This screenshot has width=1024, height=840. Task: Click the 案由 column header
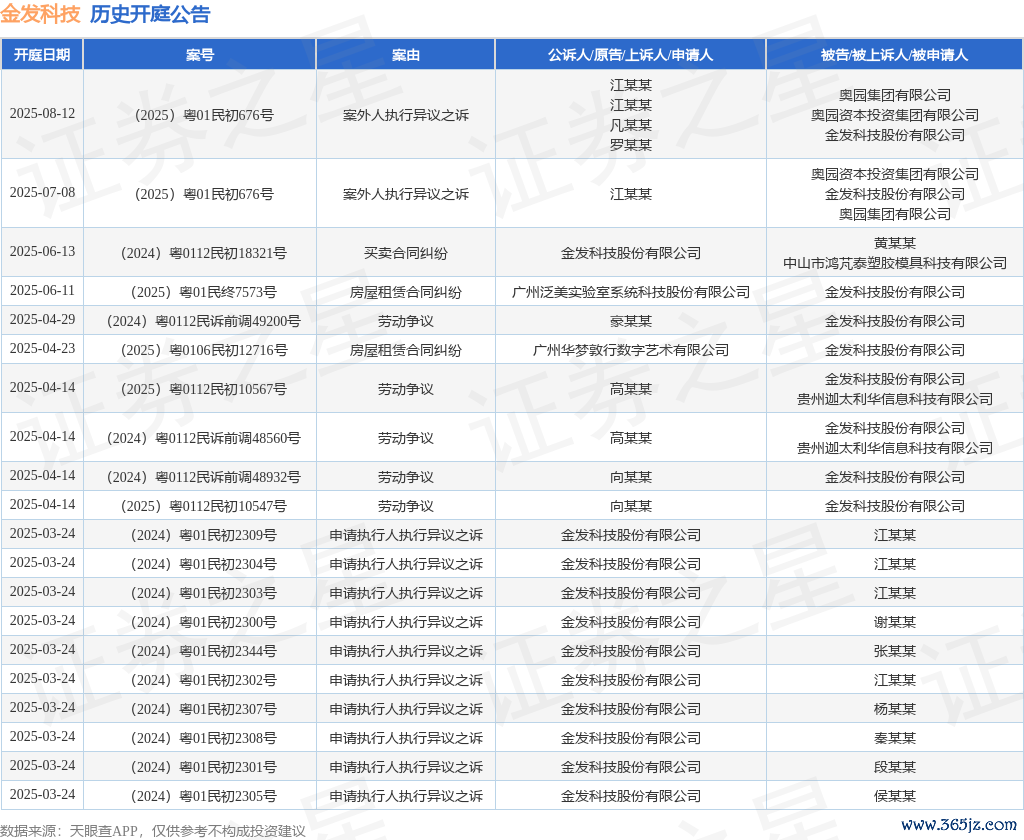(405, 55)
